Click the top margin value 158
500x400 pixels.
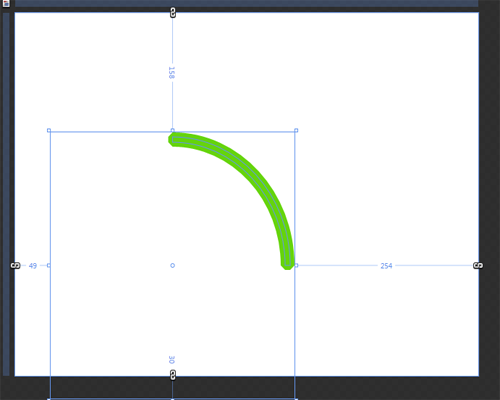[x=171, y=73]
